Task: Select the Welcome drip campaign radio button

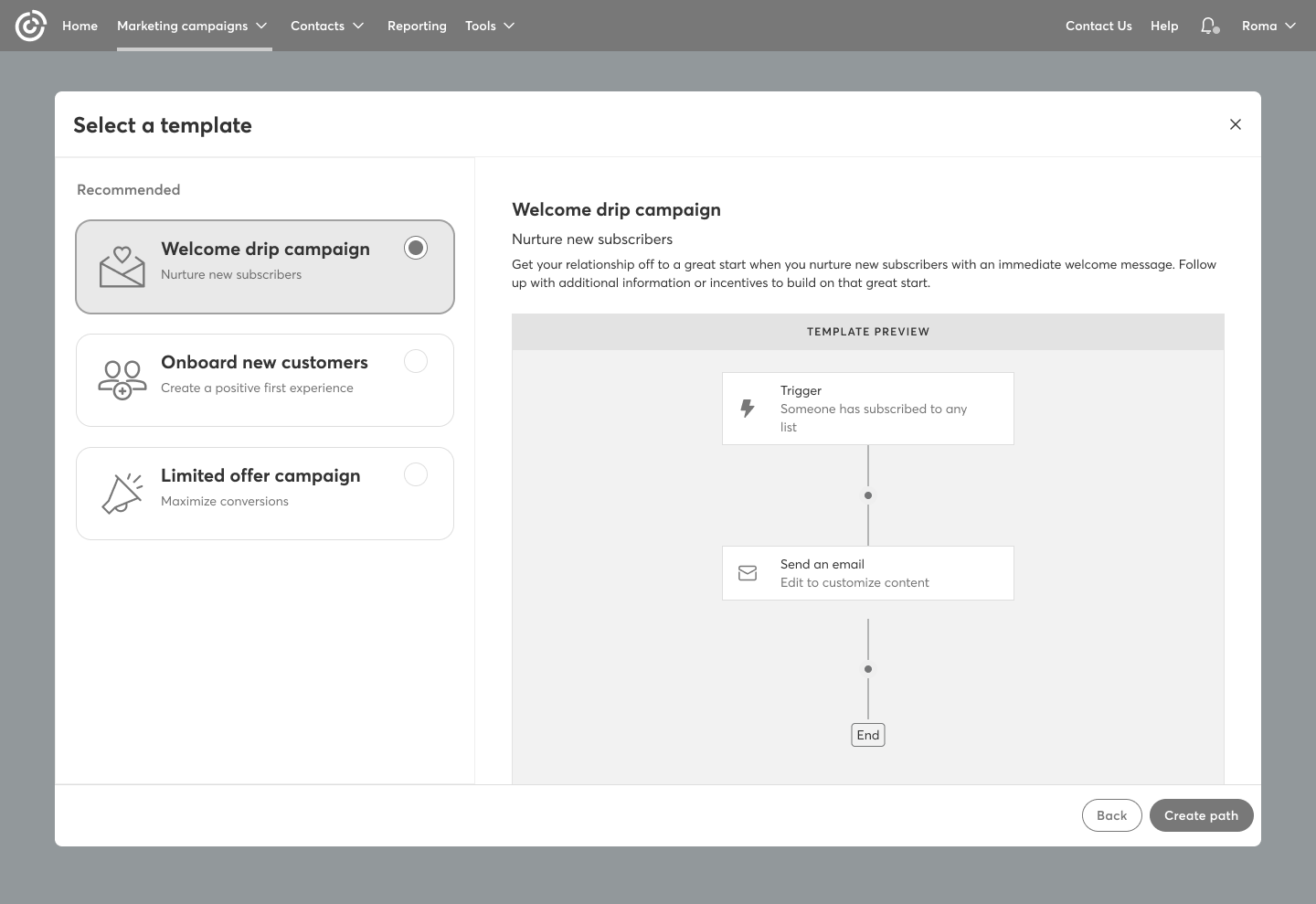Action: (x=416, y=248)
